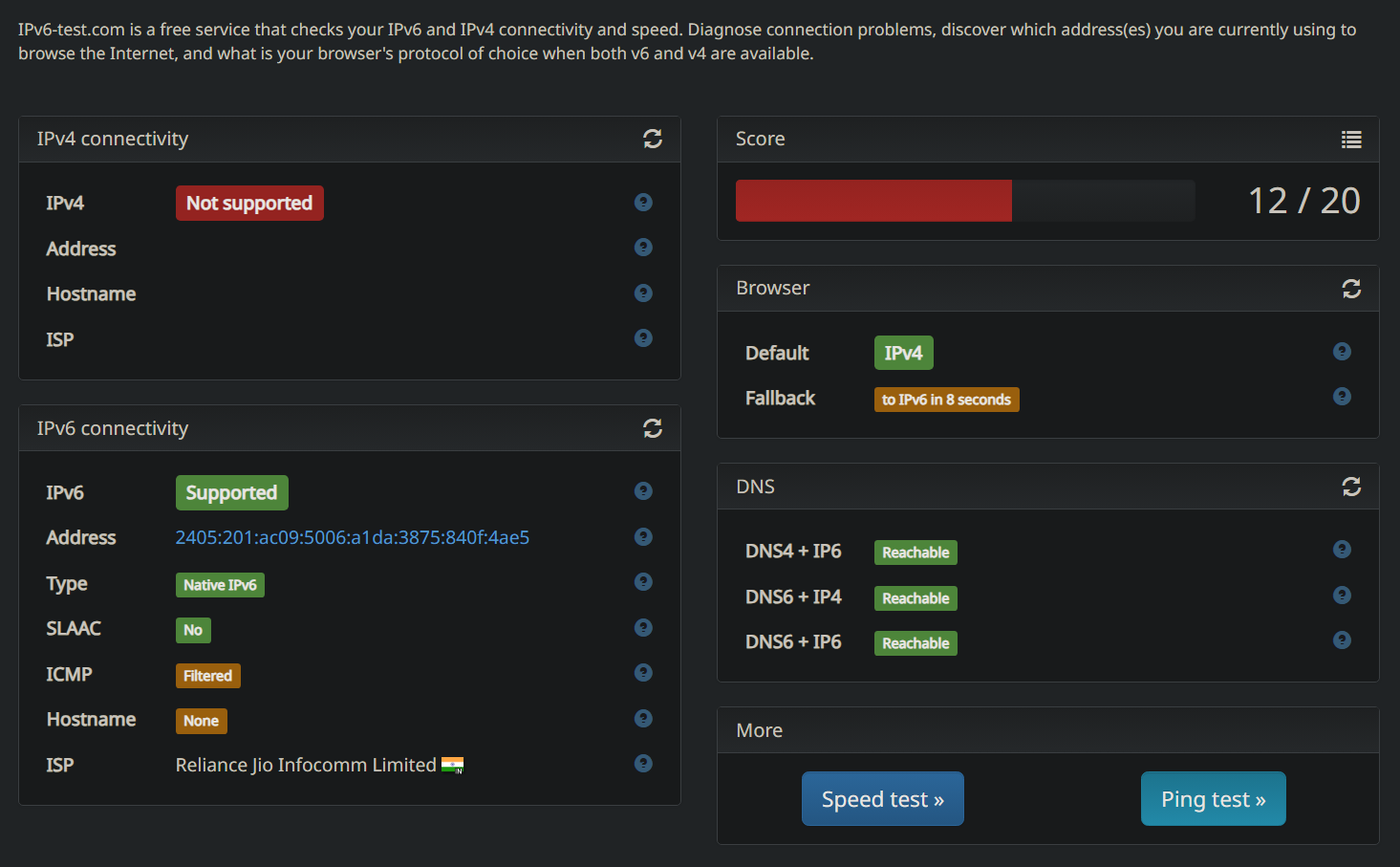Viewport: 1400px width, 867px height.
Task: Click the ICMP Filtered badge
Action: click(x=207, y=676)
